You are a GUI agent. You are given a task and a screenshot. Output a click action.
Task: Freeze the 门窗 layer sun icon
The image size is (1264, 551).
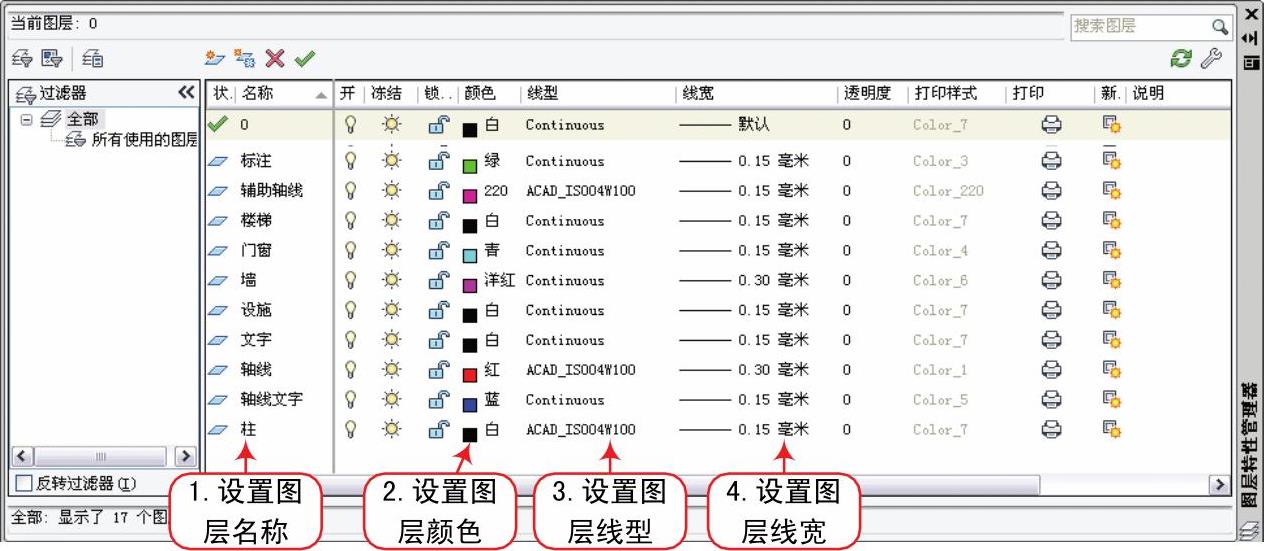(x=391, y=251)
